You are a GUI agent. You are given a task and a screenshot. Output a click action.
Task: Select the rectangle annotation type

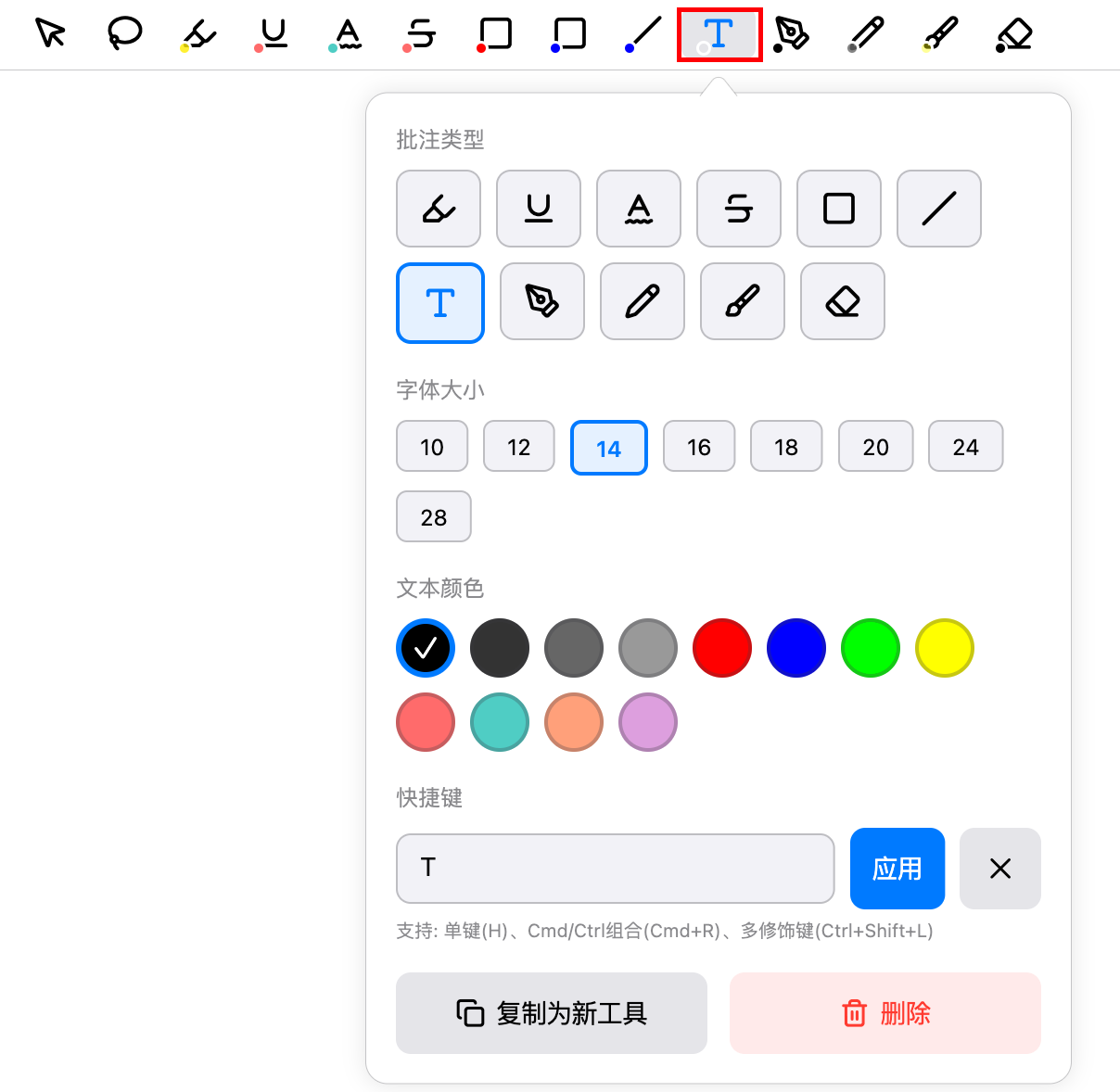(x=838, y=209)
